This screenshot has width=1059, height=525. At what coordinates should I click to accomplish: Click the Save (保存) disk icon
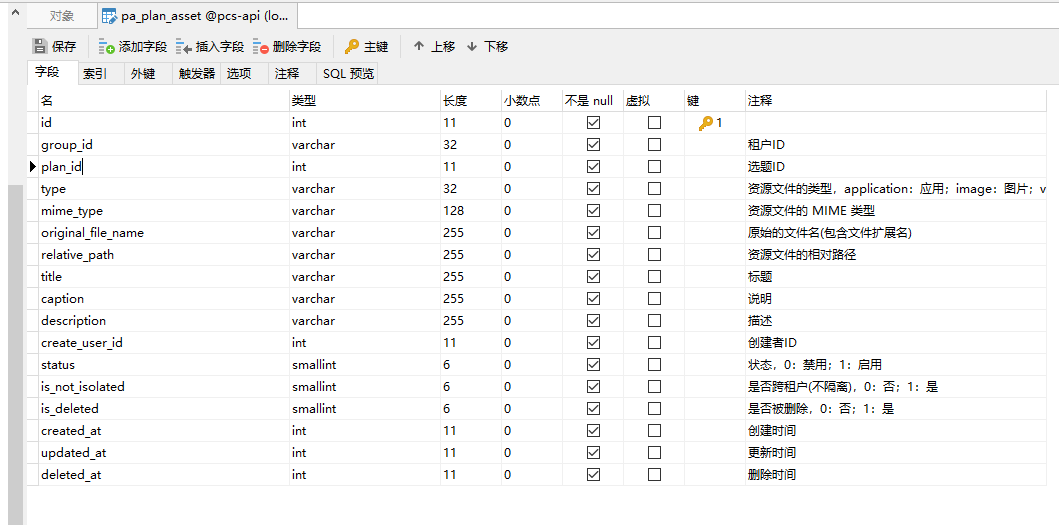click(40, 46)
